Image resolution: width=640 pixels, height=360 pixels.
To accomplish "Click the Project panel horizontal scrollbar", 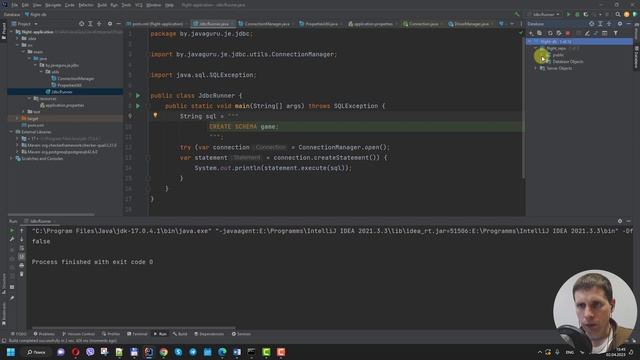I will [51, 214].
